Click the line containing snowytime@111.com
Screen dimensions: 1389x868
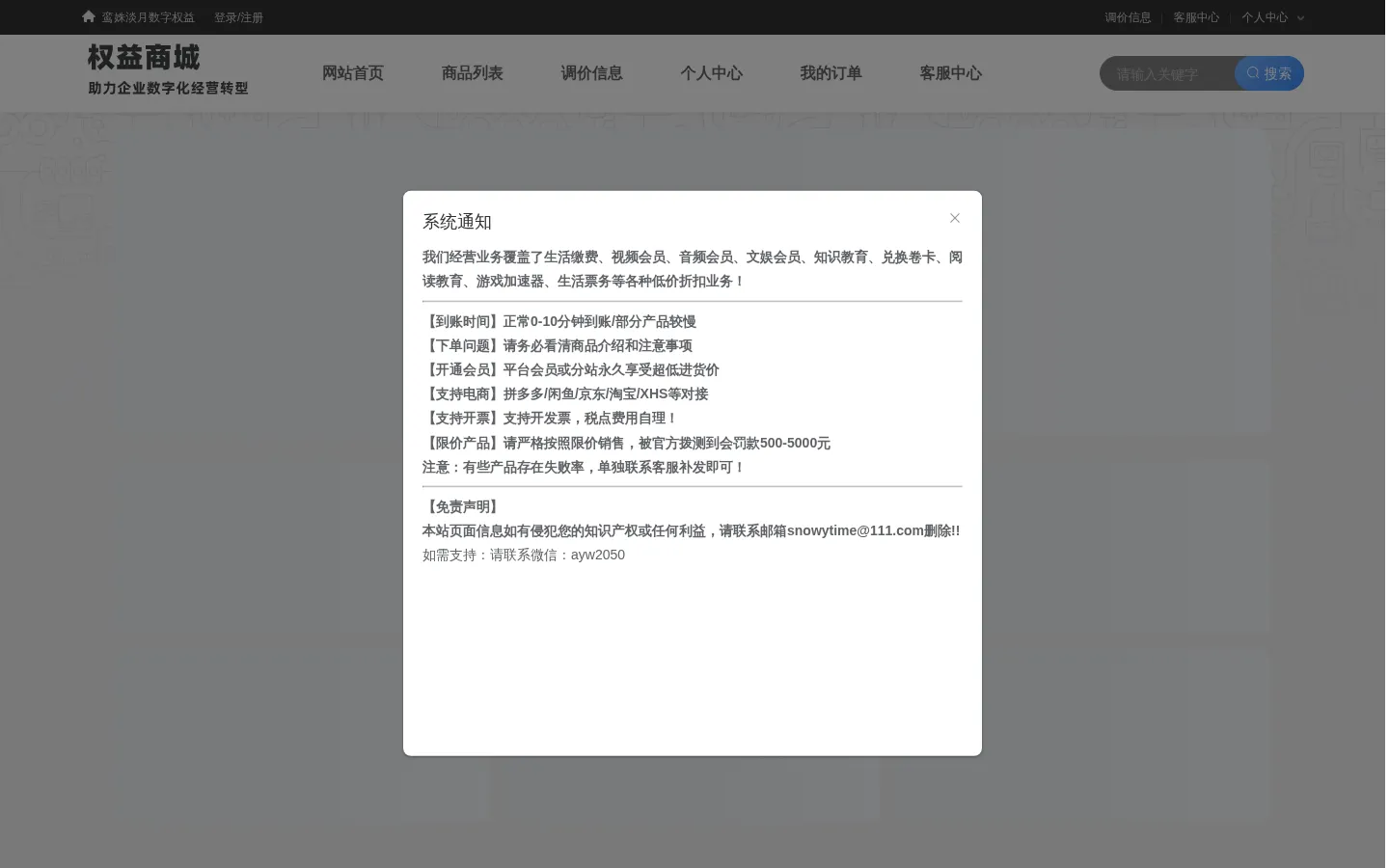point(692,531)
